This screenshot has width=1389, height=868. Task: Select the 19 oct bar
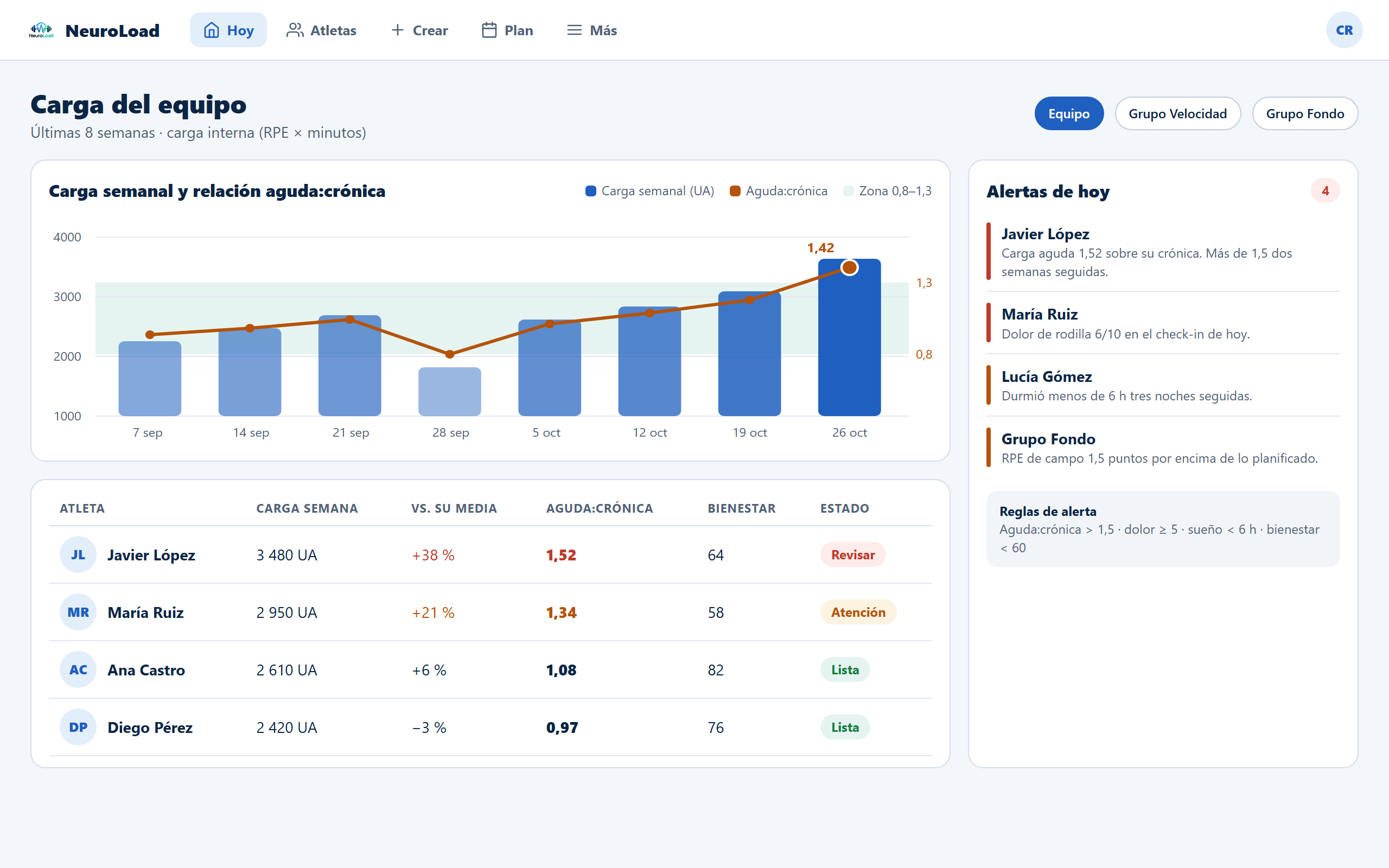click(x=749, y=354)
